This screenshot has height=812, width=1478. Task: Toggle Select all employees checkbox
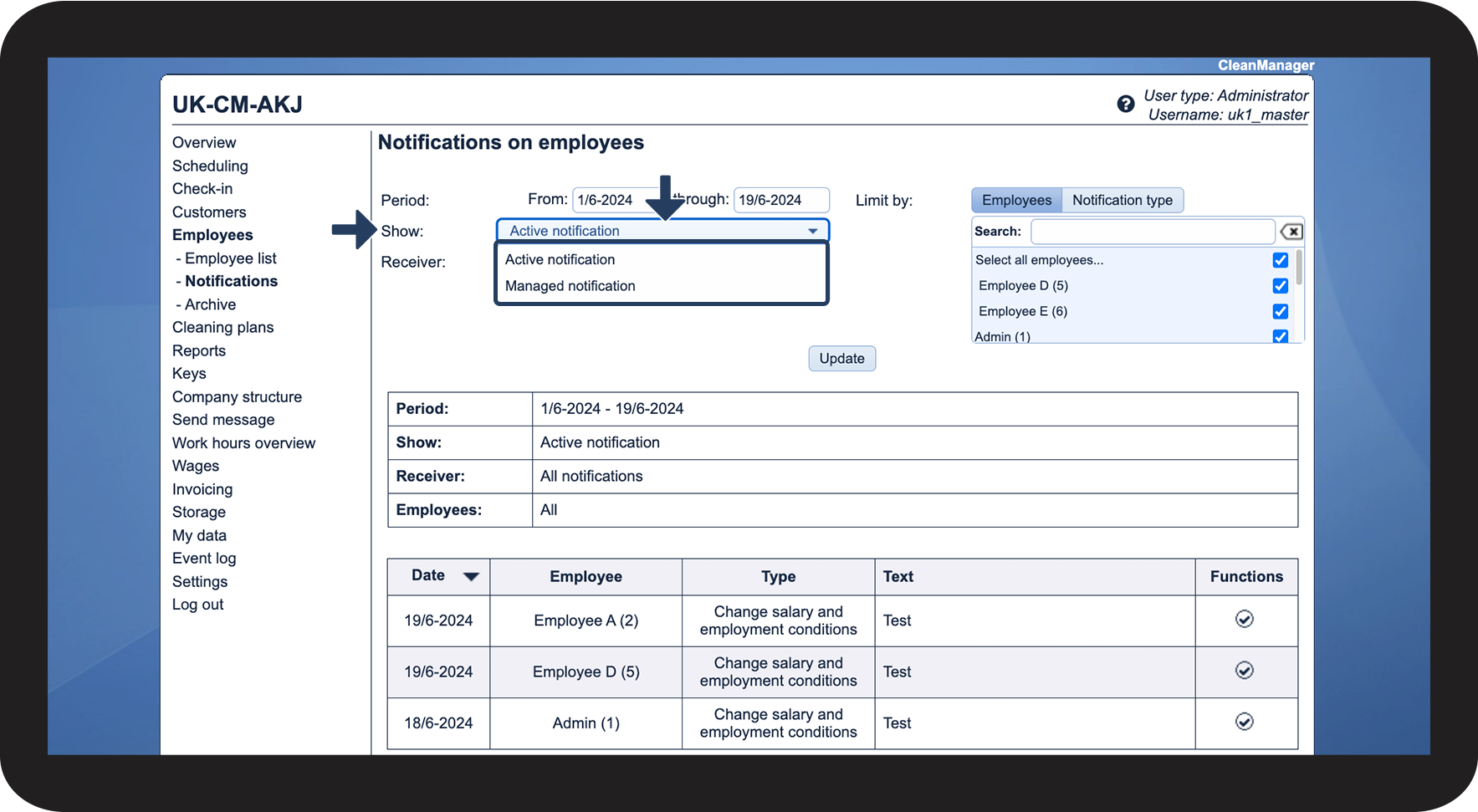[x=1280, y=260]
